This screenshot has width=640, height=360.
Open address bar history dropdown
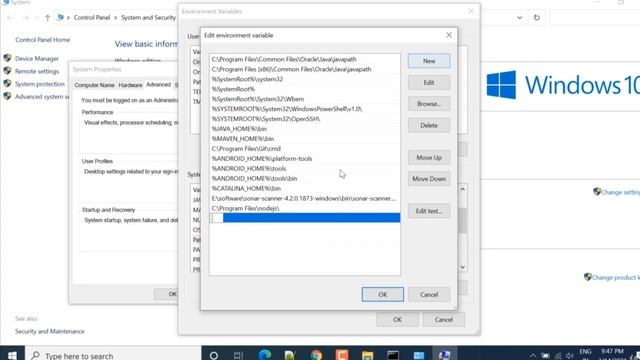(520, 18)
